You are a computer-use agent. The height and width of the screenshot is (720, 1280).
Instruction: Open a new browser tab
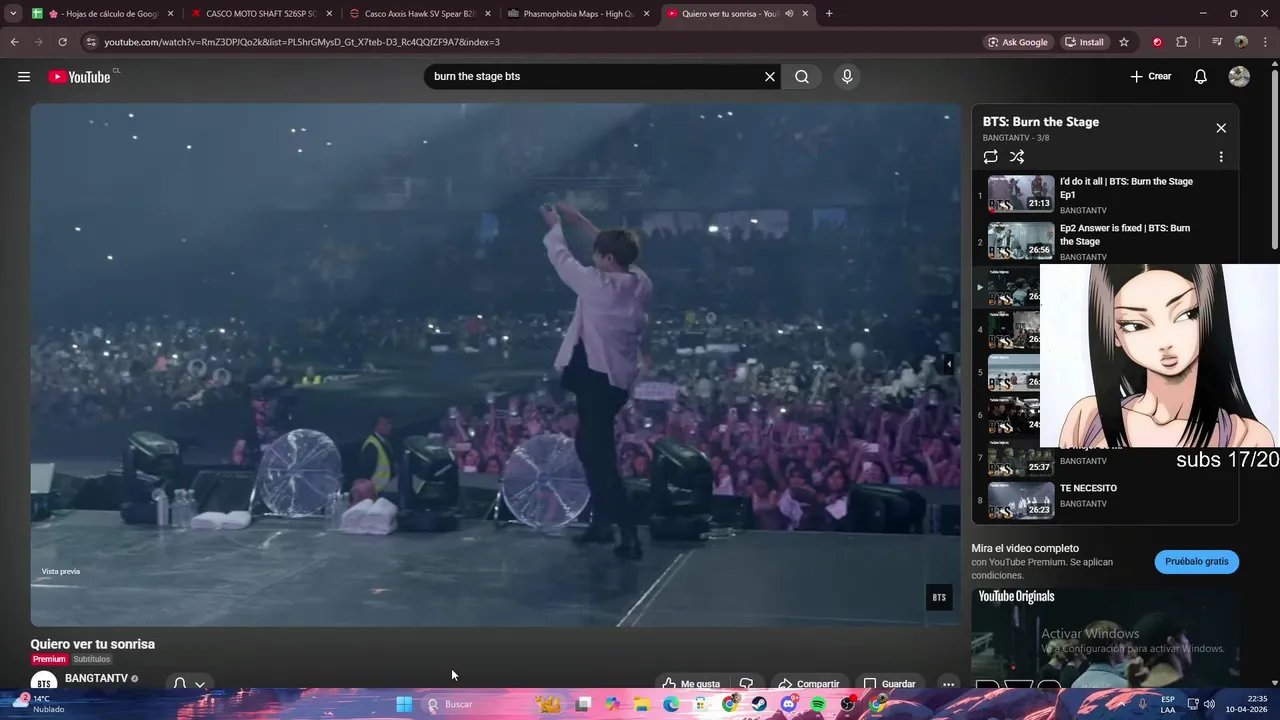[829, 14]
